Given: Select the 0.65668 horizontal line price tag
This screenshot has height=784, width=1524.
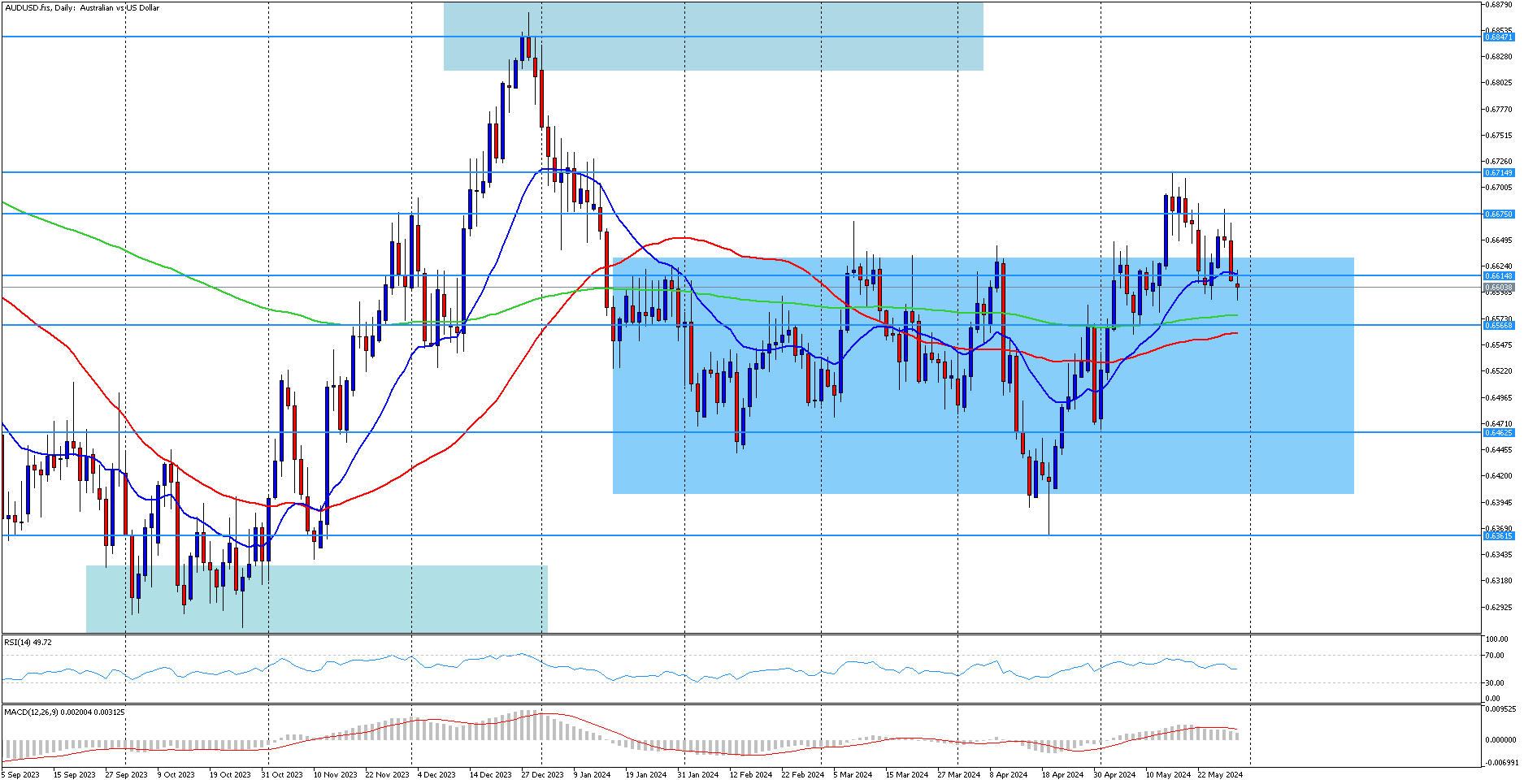Looking at the screenshot, I should (1499, 326).
